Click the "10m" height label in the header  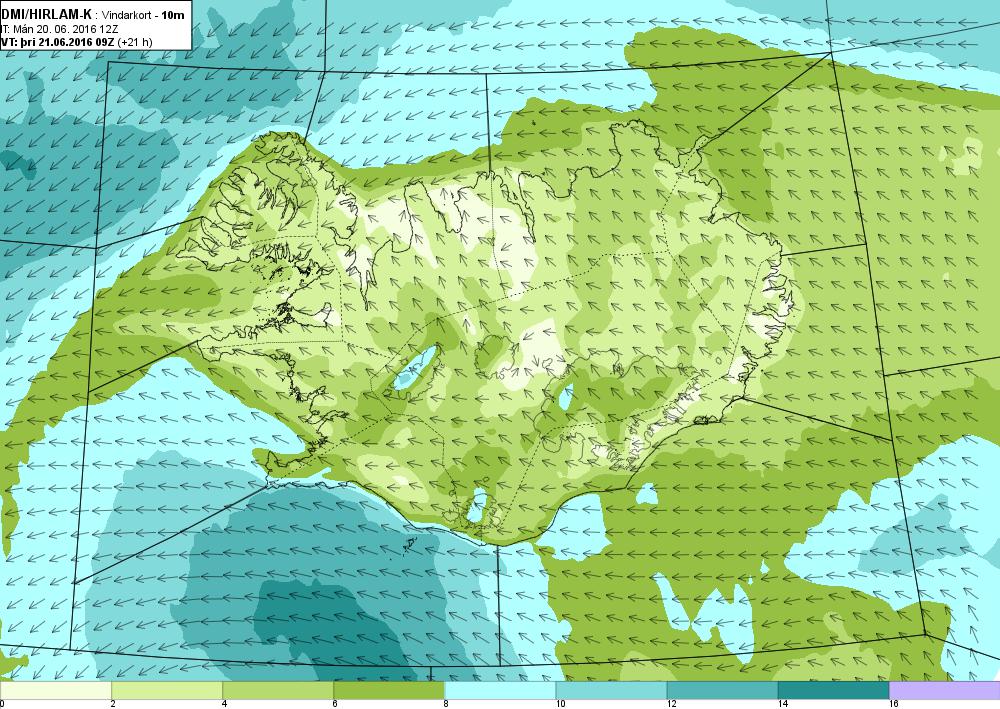tap(173, 15)
